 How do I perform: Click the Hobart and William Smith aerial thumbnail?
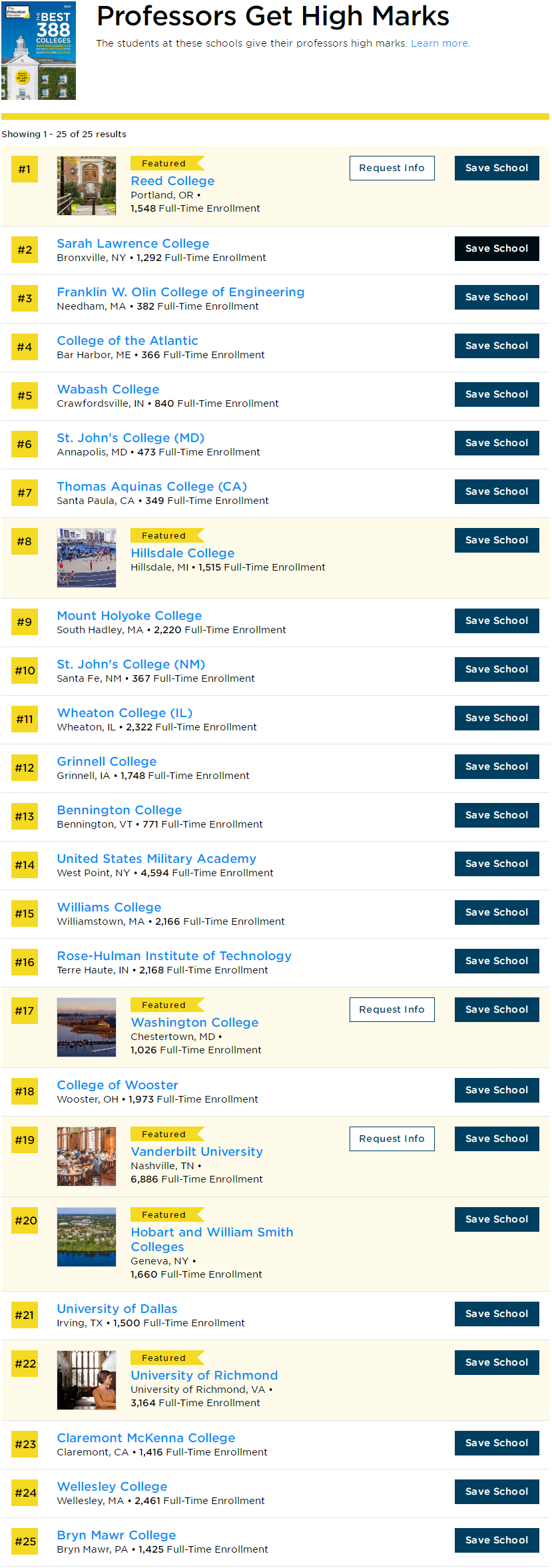coord(87,1236)
